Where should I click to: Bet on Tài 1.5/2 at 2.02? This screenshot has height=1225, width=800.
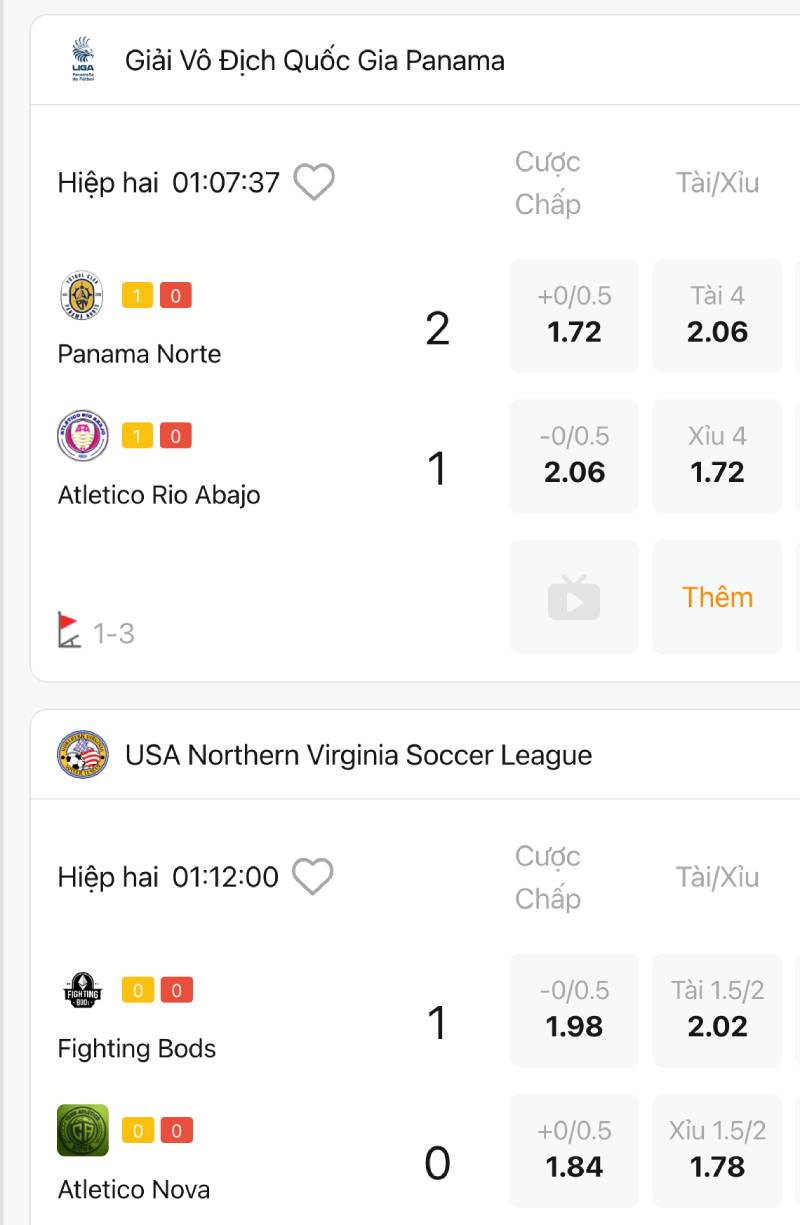[x=717, y=1010]
